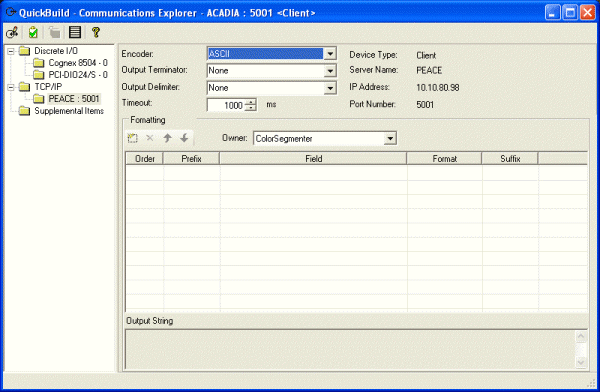
Task: Increase Timeout with the up spinner arrow
Action: tap(251, 102)
